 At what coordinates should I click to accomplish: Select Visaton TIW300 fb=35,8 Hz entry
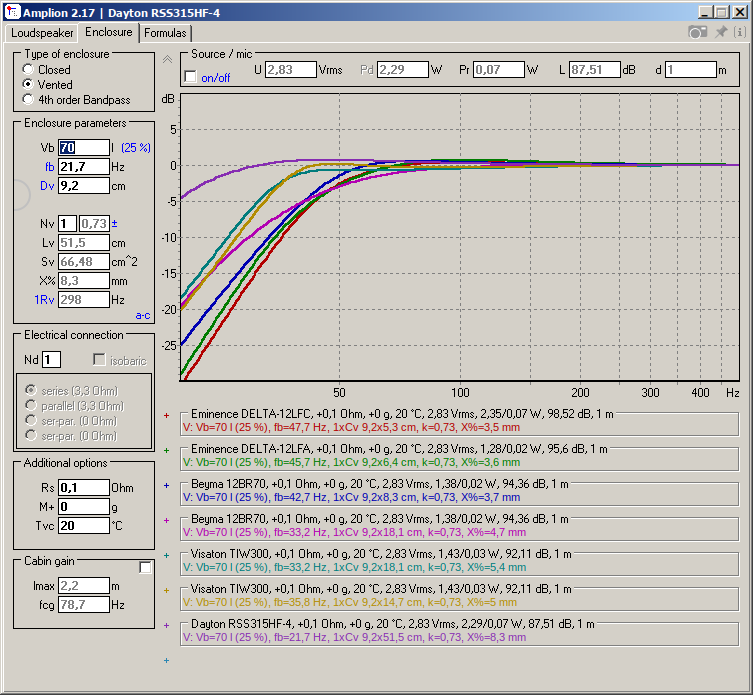pyautogui.click(x=459, y=597)
